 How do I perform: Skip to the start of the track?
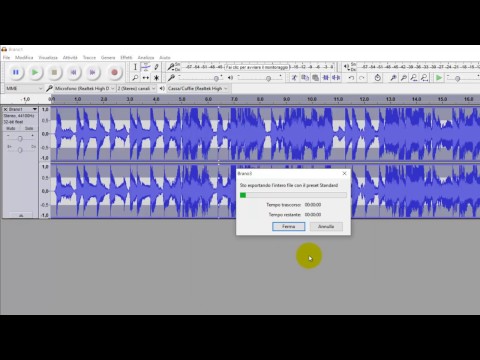[x=74, y=72]
